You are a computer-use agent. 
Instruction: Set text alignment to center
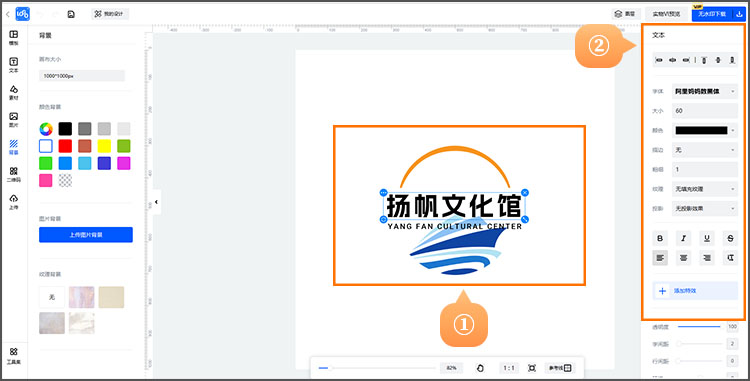tap(684, 258)
